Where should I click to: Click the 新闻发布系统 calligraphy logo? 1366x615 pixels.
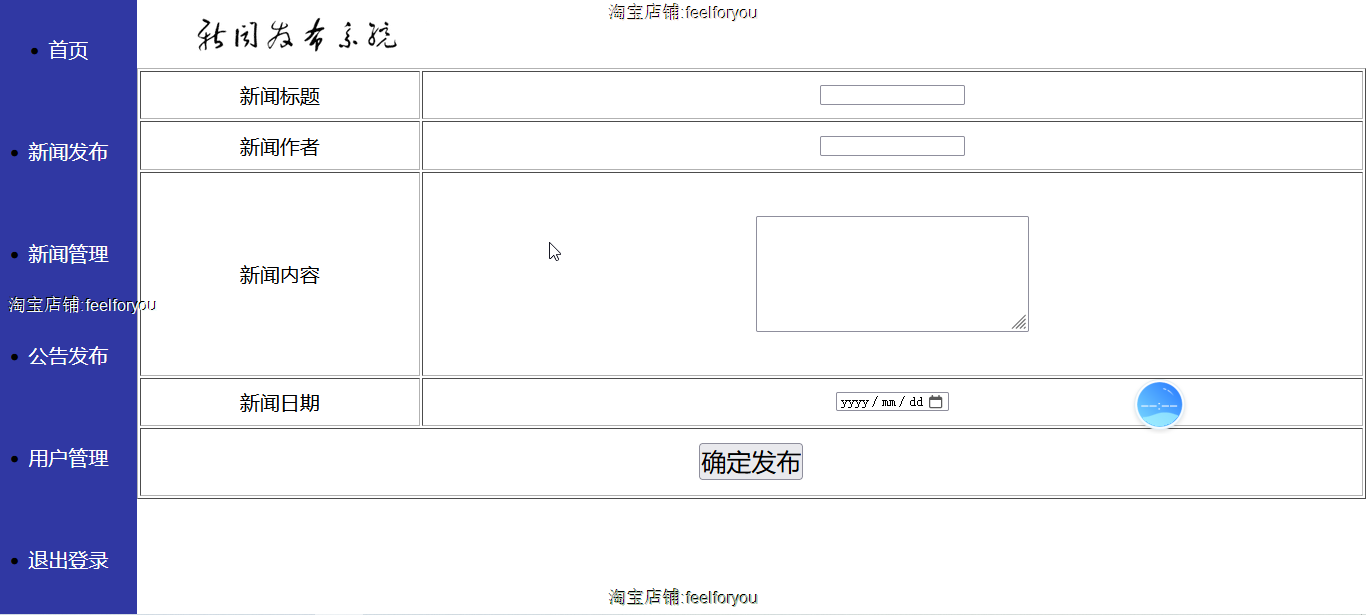[297, 35]
